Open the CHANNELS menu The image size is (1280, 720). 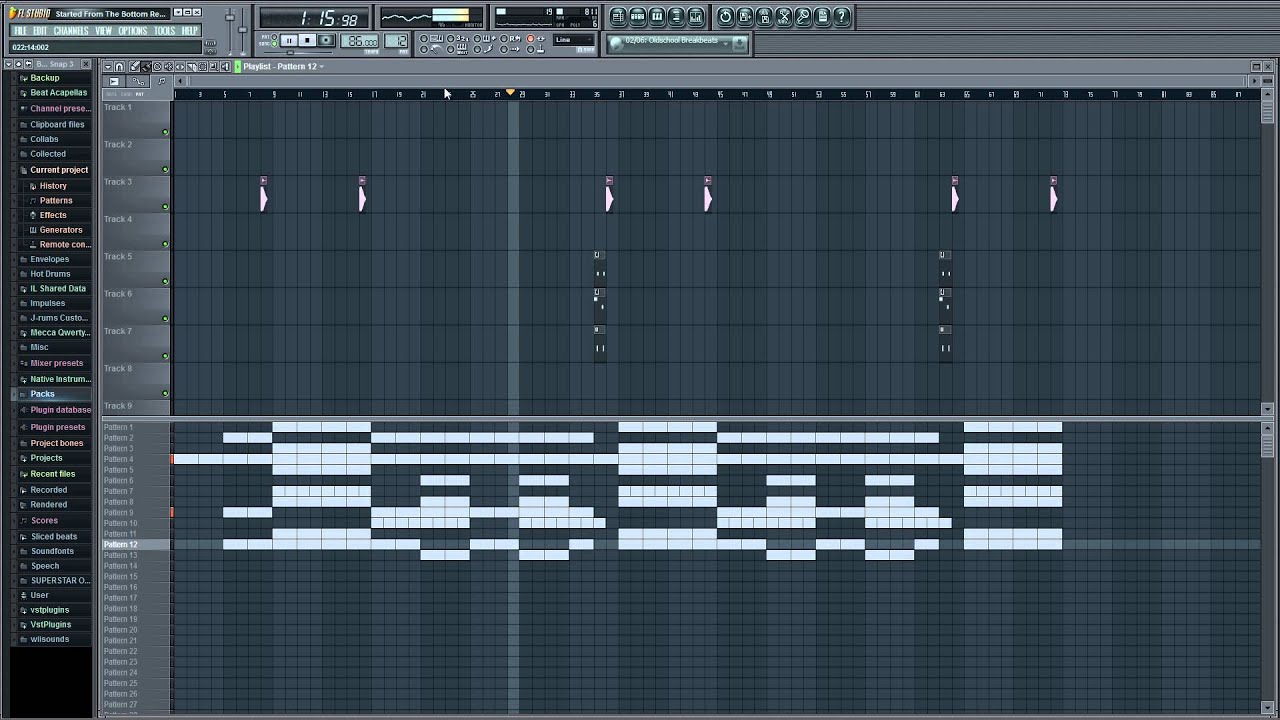[x=71, y=31]
